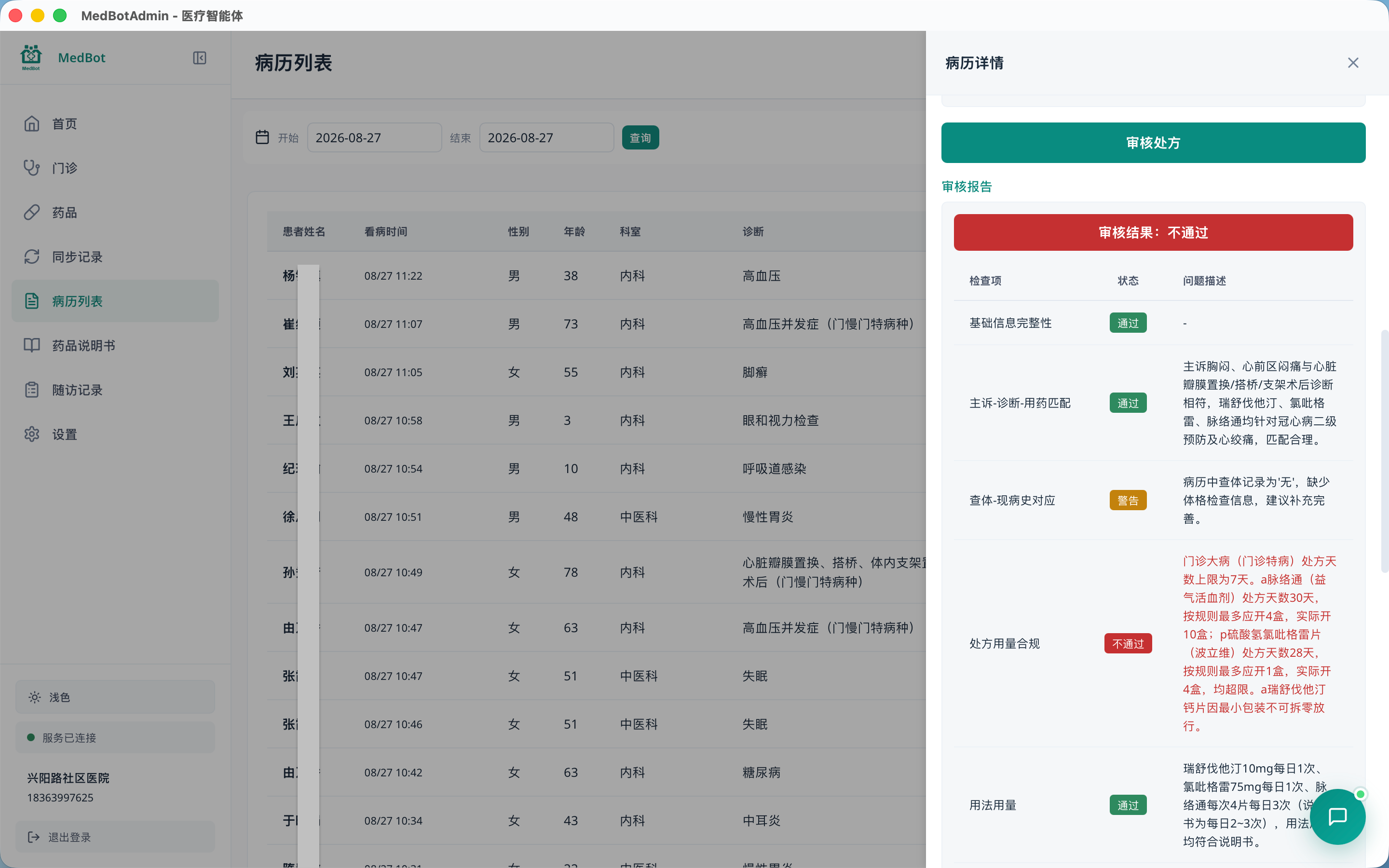Screen dimensions: 1389x868
Task: Click the clipboard icon beside 随访记录
Action: tap(31, 390)
